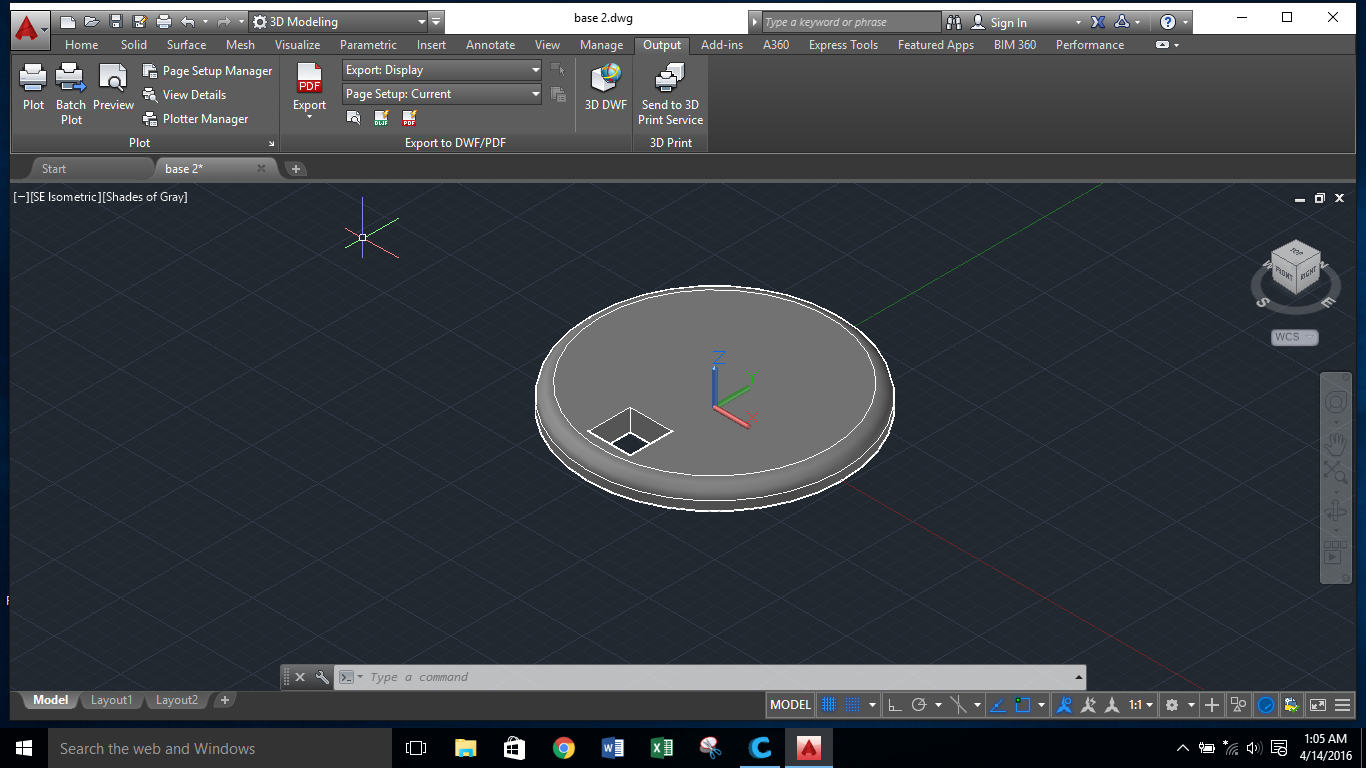The image size is (1366, 768).
Task: Switch to the Start file tab
Action: coord(54,168)
